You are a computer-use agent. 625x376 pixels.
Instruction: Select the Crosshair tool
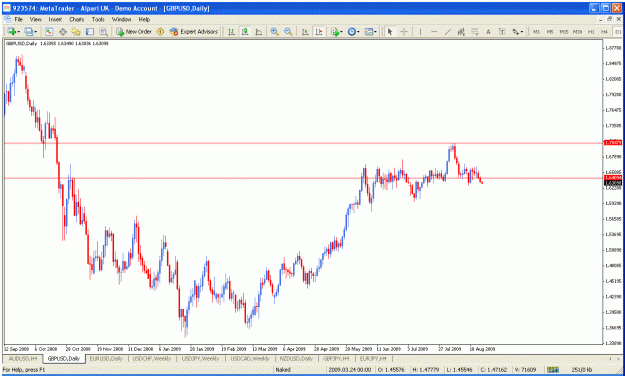coord(403,31)
